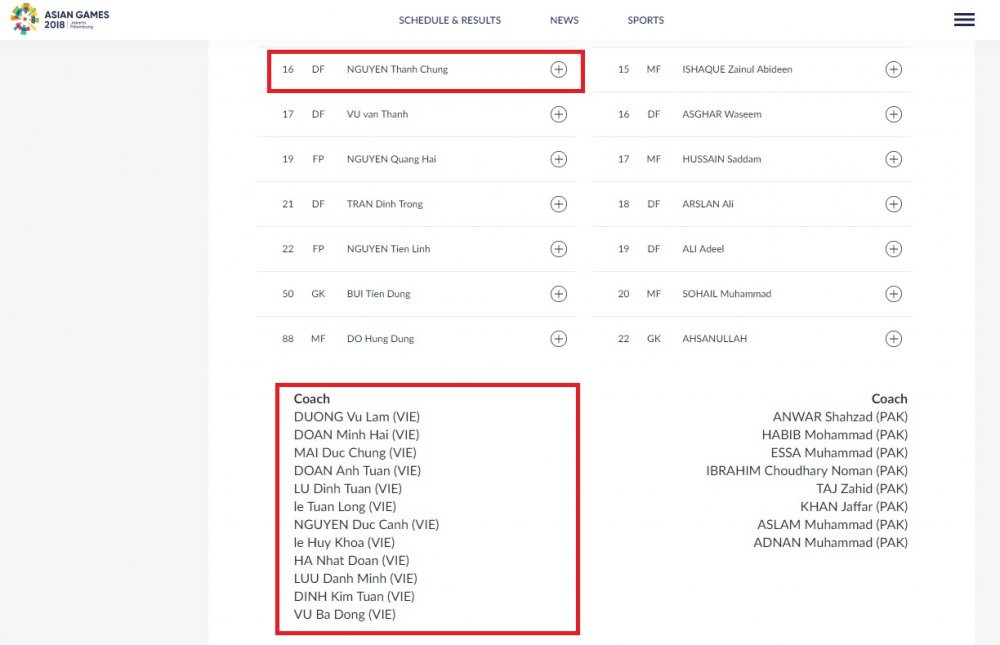Expand VU van Thanh player row
Viewport: 1000px width, 645px height.
click(x=559, y=114)
